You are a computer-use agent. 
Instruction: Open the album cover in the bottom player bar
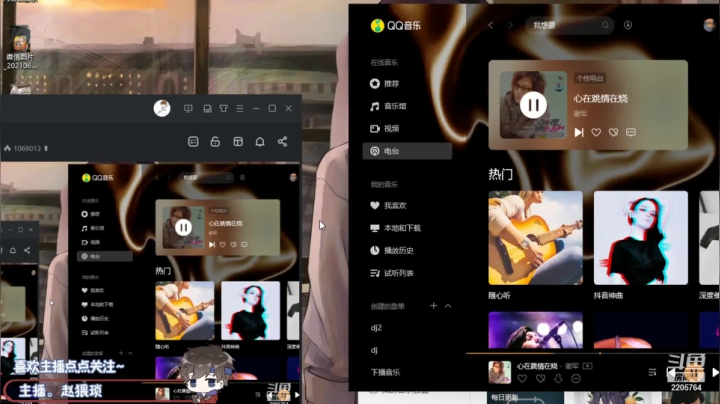pyautogui.click(x=500, y=372)
